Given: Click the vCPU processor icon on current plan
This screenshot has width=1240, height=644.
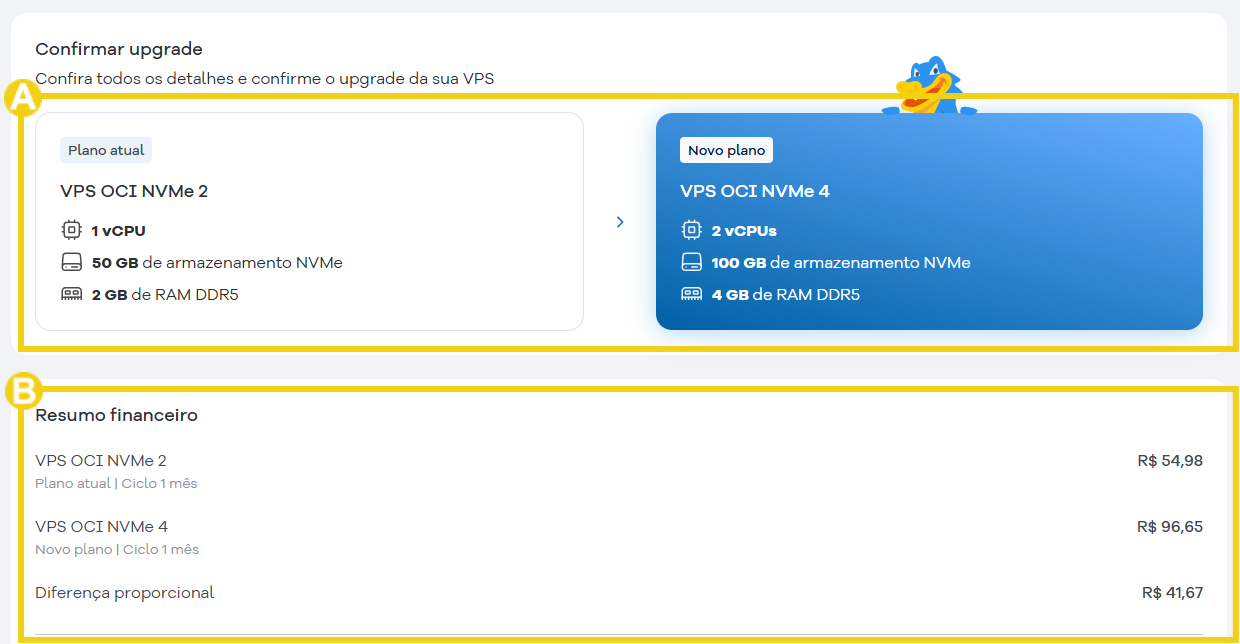Looking at the screenshot, I should [71, 230].
